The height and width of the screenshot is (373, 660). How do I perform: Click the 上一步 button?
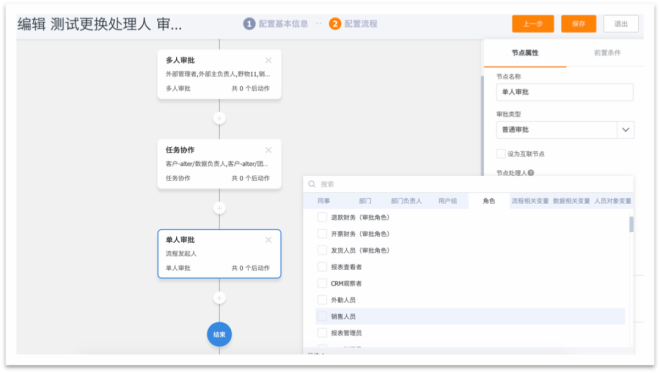(533, 24)
